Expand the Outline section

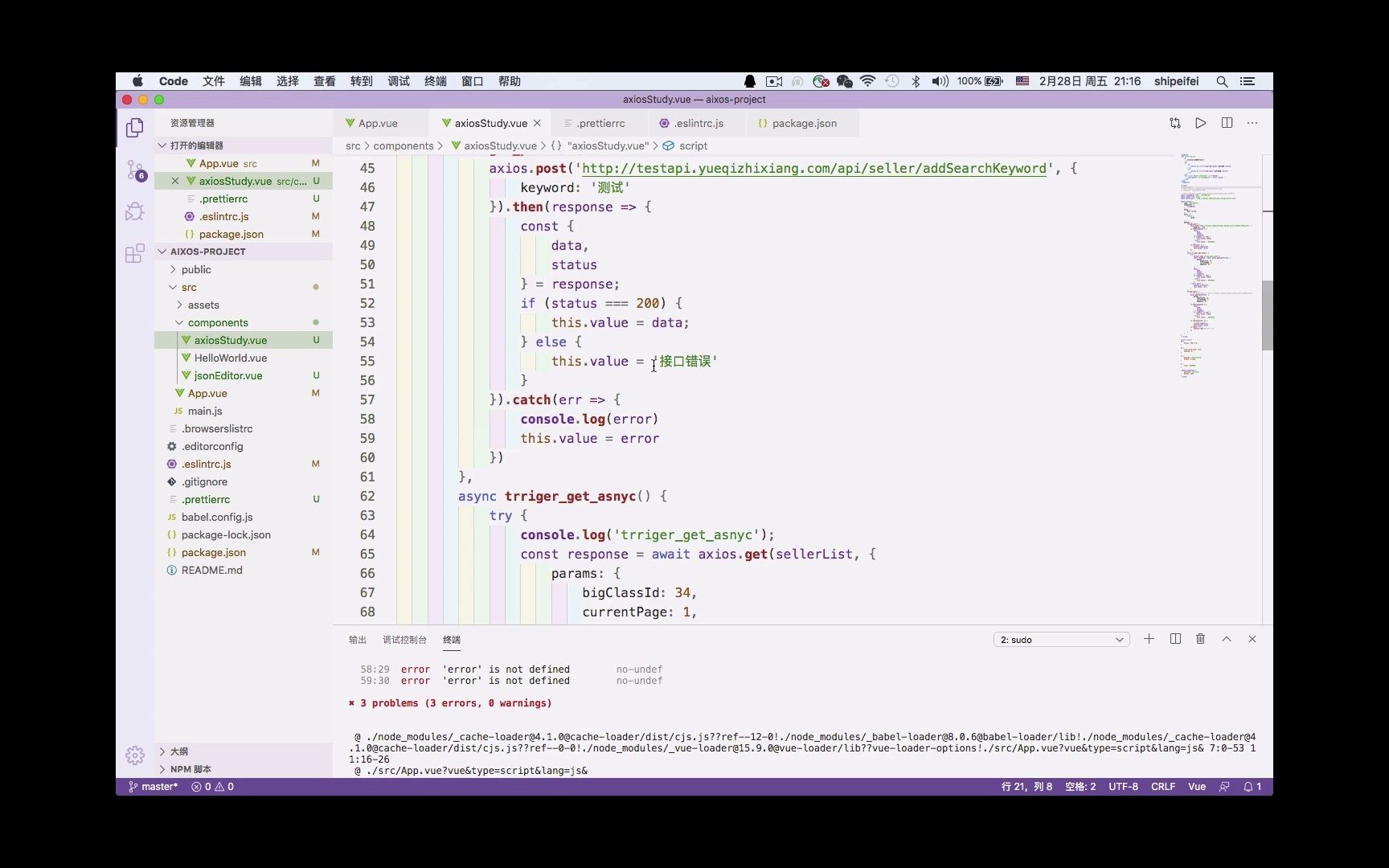tap(244, 751)
